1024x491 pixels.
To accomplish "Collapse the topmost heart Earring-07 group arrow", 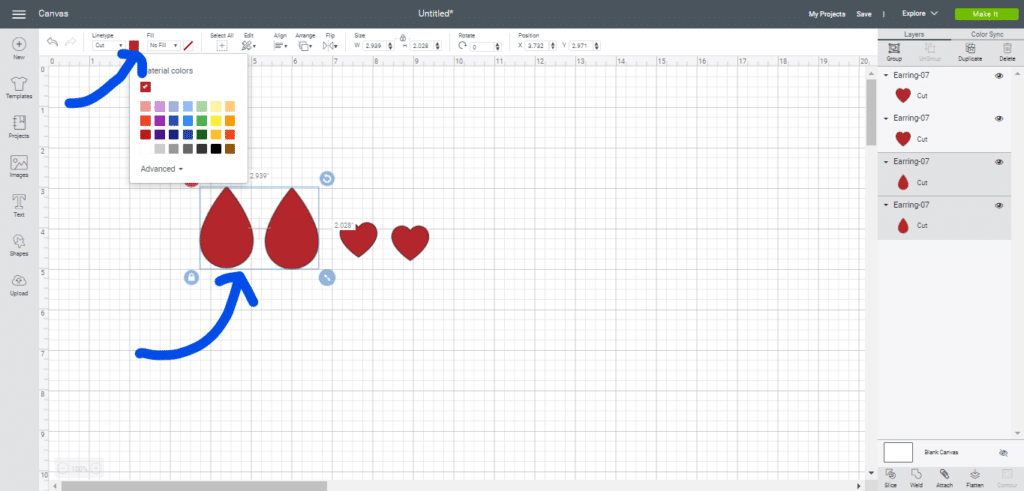I will point(886,76).
